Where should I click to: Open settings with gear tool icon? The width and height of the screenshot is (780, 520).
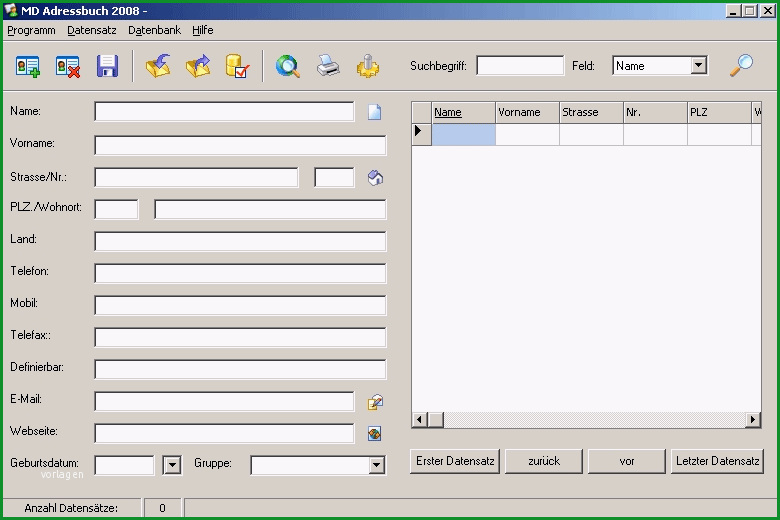(x=368, y=66)
